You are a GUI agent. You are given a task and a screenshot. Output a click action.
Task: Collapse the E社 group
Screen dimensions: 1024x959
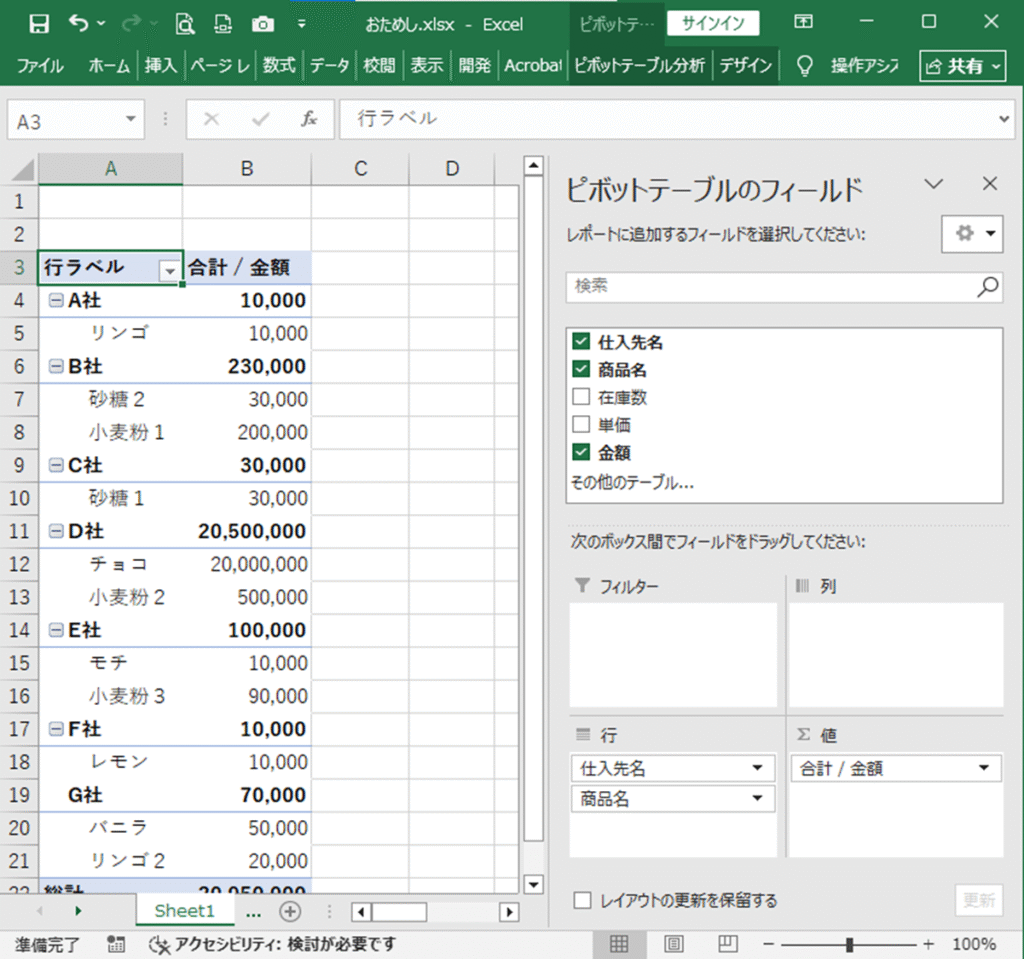click(x=57, y=630)
